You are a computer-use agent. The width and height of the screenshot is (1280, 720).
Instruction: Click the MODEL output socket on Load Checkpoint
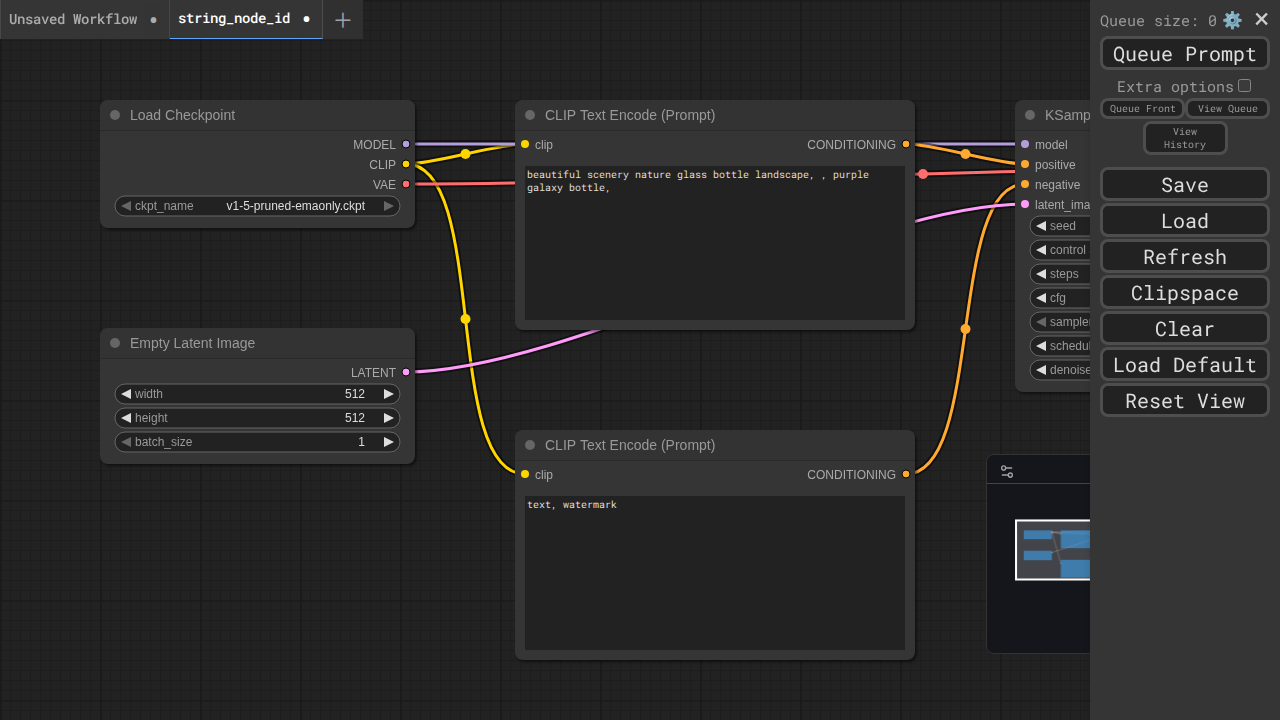[406, 144]
